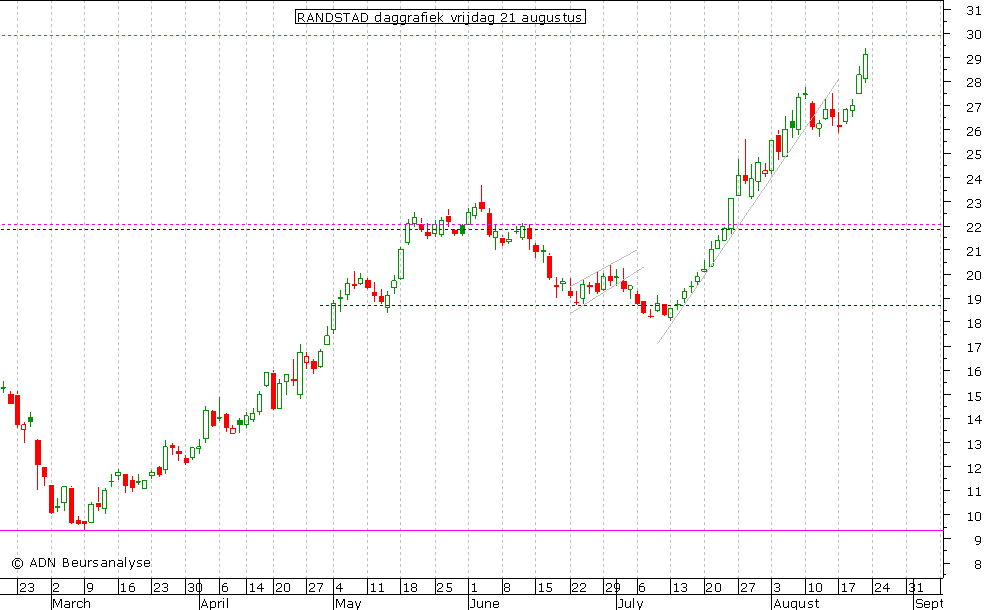Click date label 13 in July
This screenshot has height=610, width=984.
680,587
